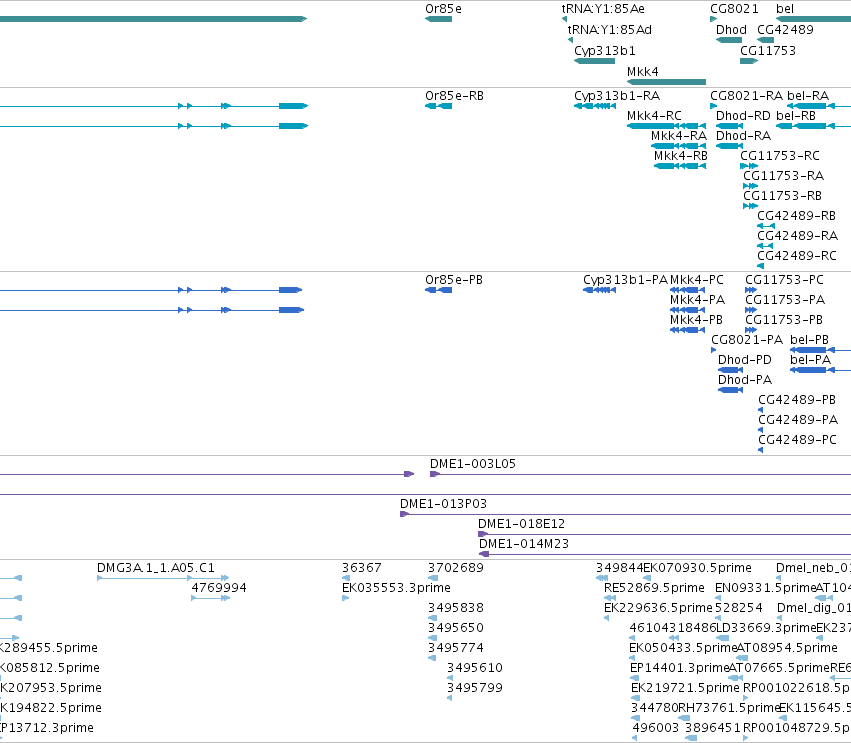Viewport: 851px width, 743px height.
Task: Click the 3495650 feature label
Action: pos(455,628)
